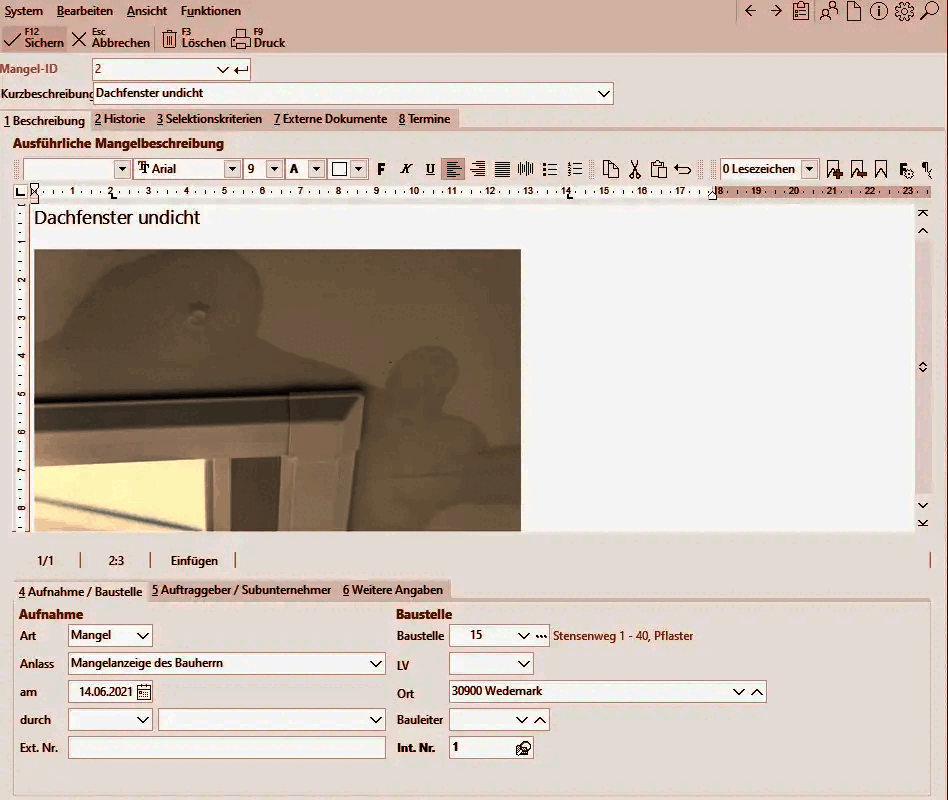Click the users icon in top toolbar
The width and height of the screenshot is (948, 800).
(x=829, y=11)
